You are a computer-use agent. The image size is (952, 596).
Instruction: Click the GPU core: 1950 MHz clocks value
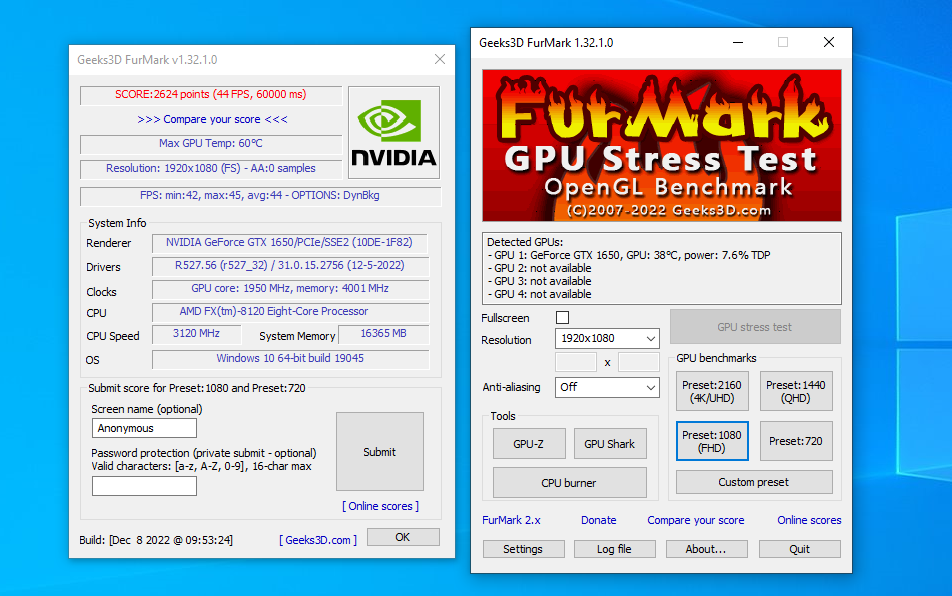(290, 288)
